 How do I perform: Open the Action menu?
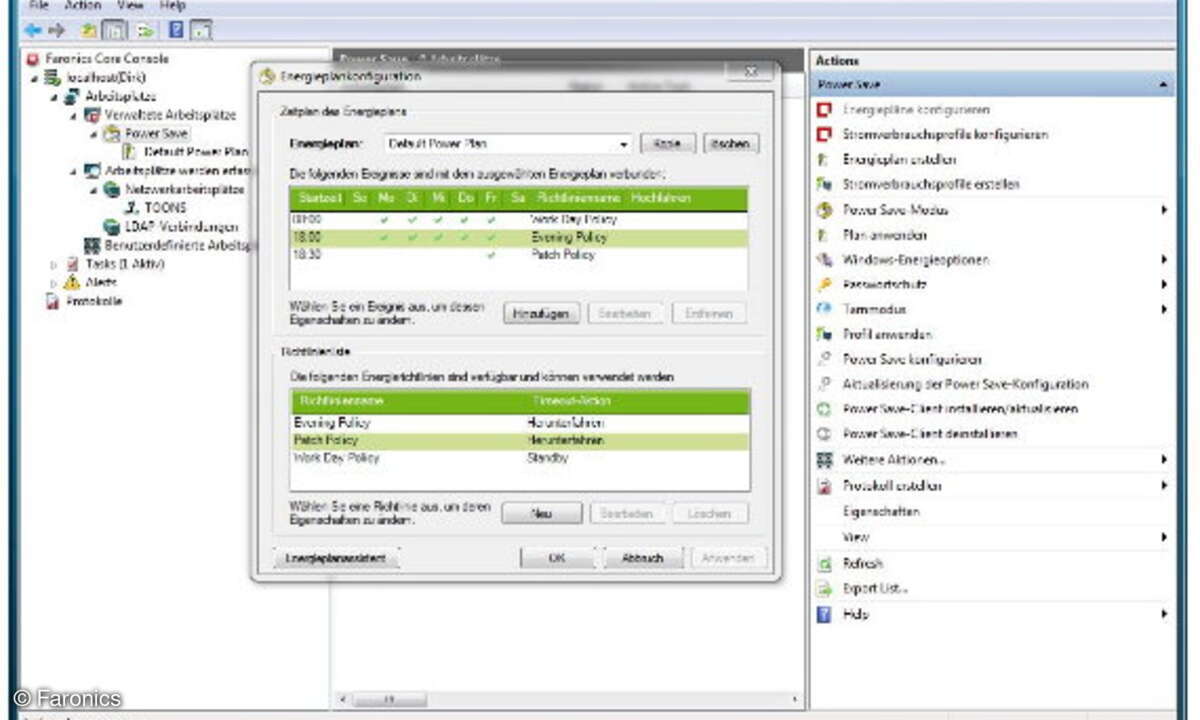point(83,6)
